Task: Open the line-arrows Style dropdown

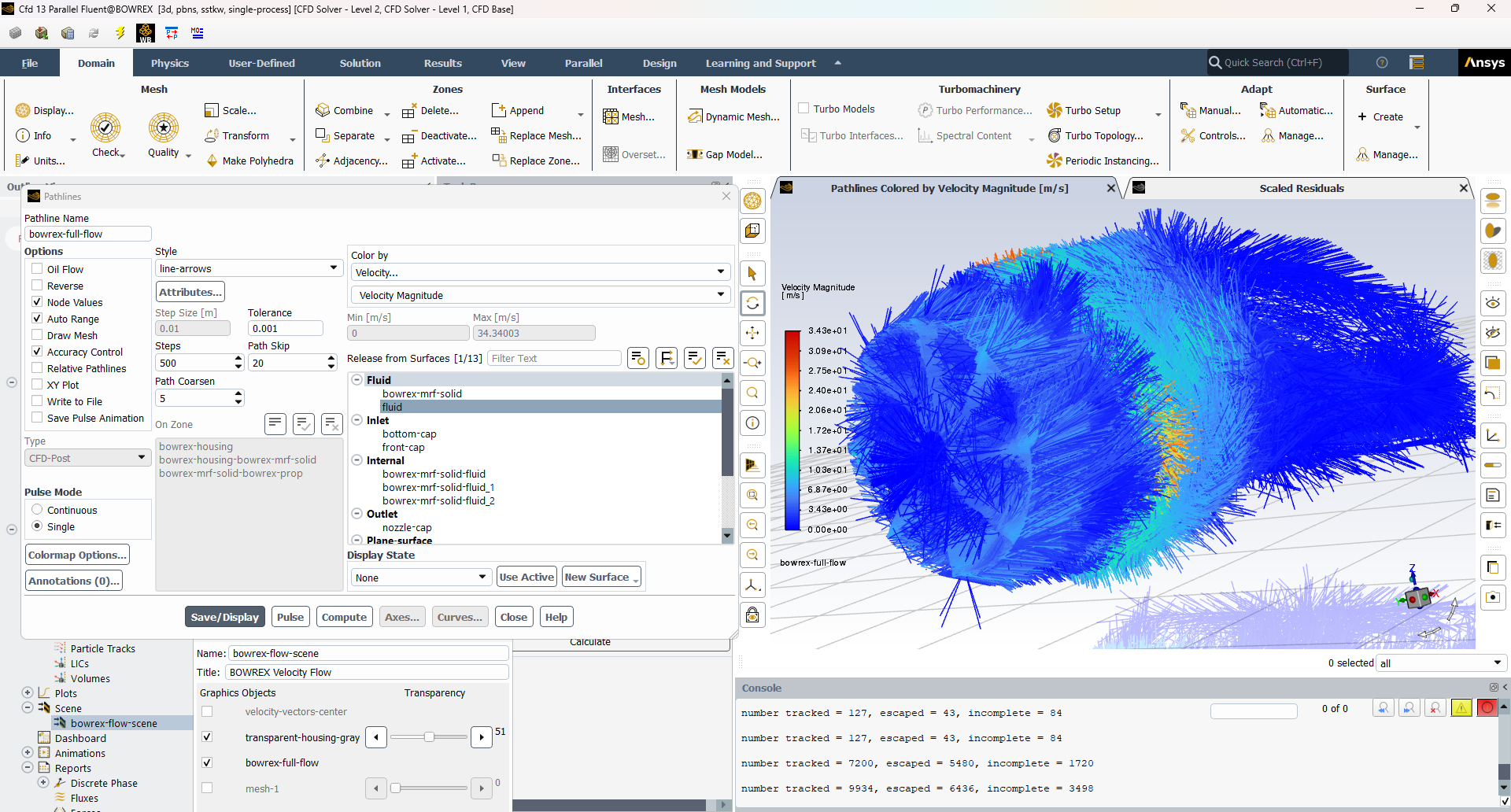Action: 249,268
